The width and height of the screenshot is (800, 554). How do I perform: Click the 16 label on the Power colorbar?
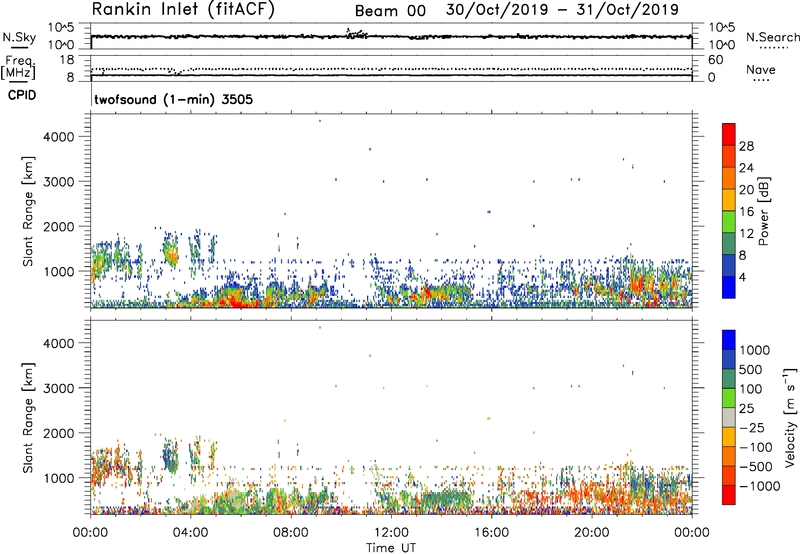(x=746, y=211)
